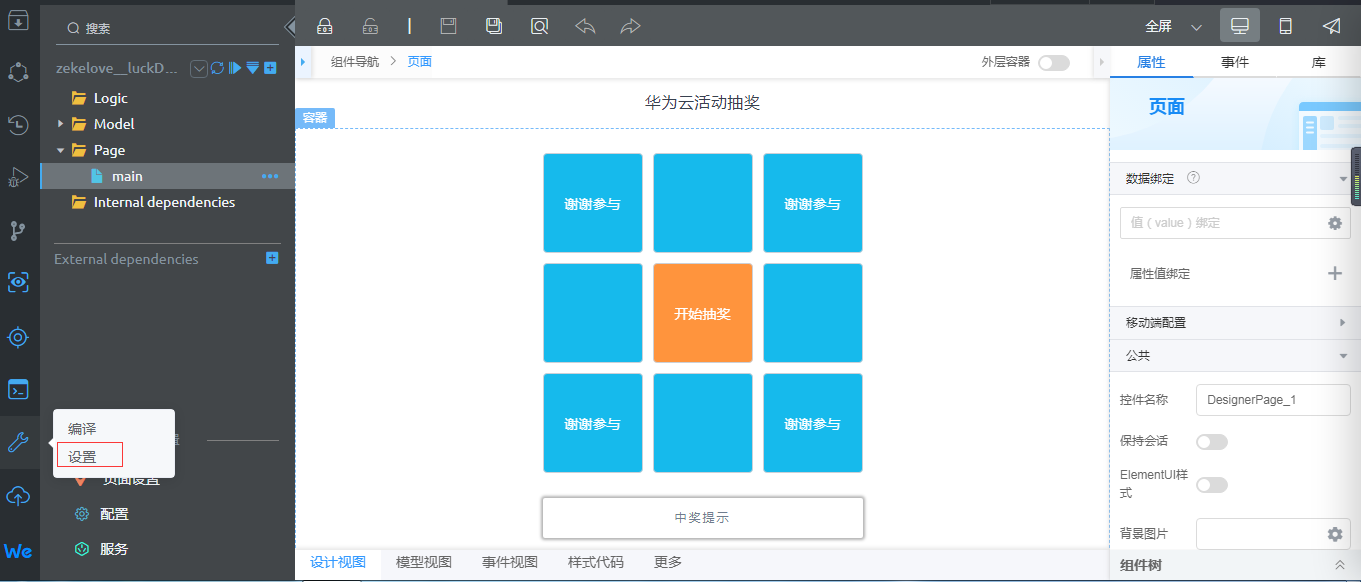The width and height of the screenshot is (1361, 582).
Task: Click the wrench tools icon in sidebar
Action: (x=18, y=442)
